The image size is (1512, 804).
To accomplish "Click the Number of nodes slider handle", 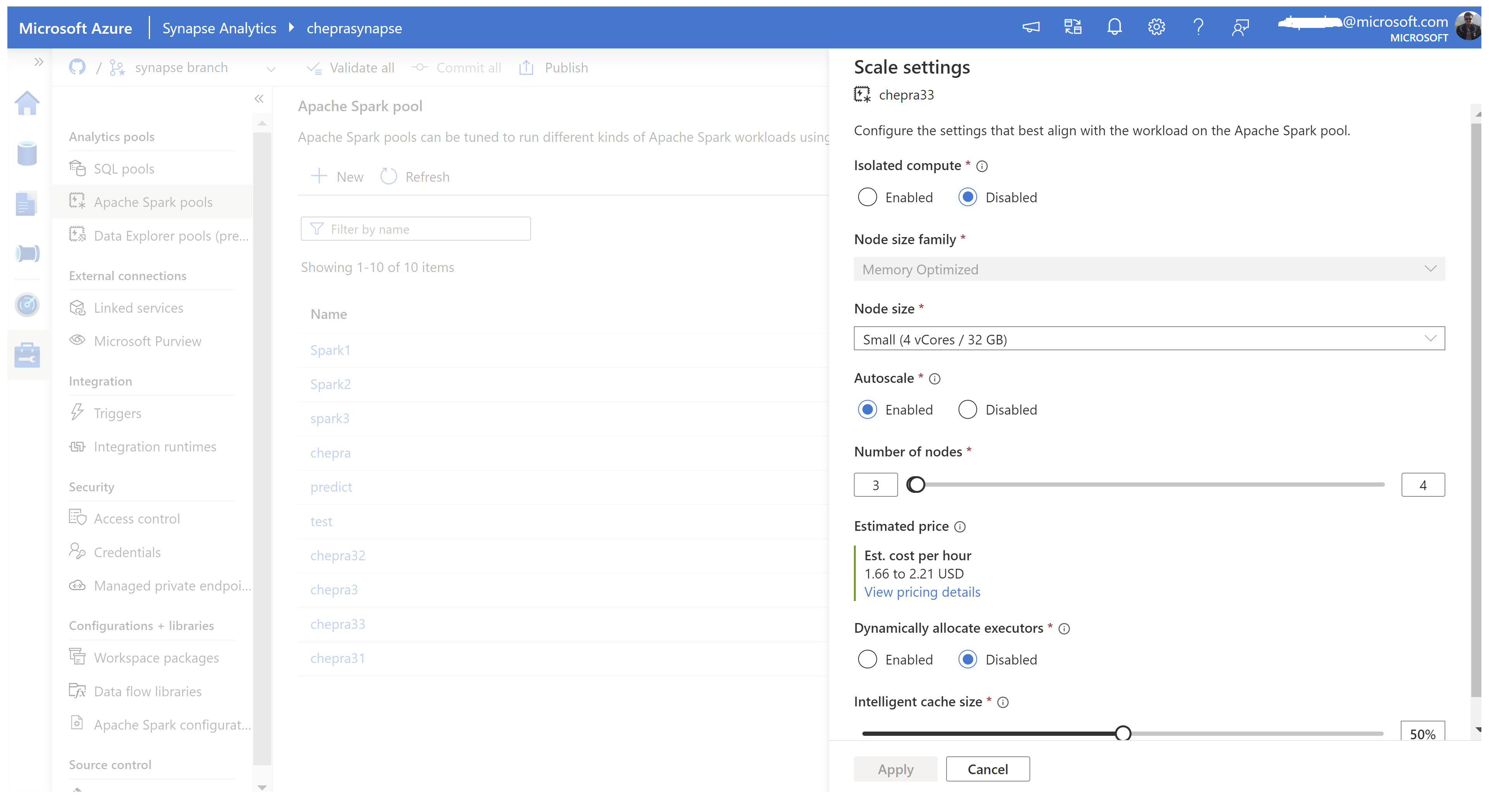I will point(916,485).
